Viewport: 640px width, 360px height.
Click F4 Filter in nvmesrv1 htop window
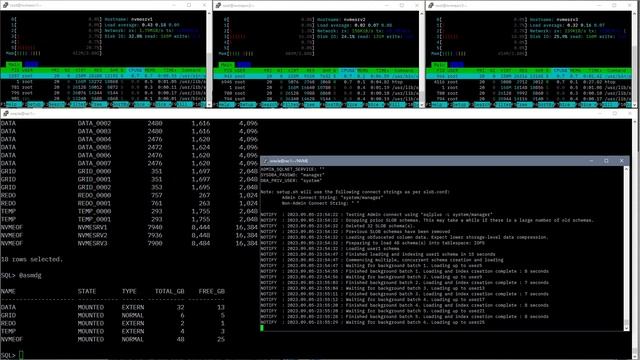[x=78, y=104]
